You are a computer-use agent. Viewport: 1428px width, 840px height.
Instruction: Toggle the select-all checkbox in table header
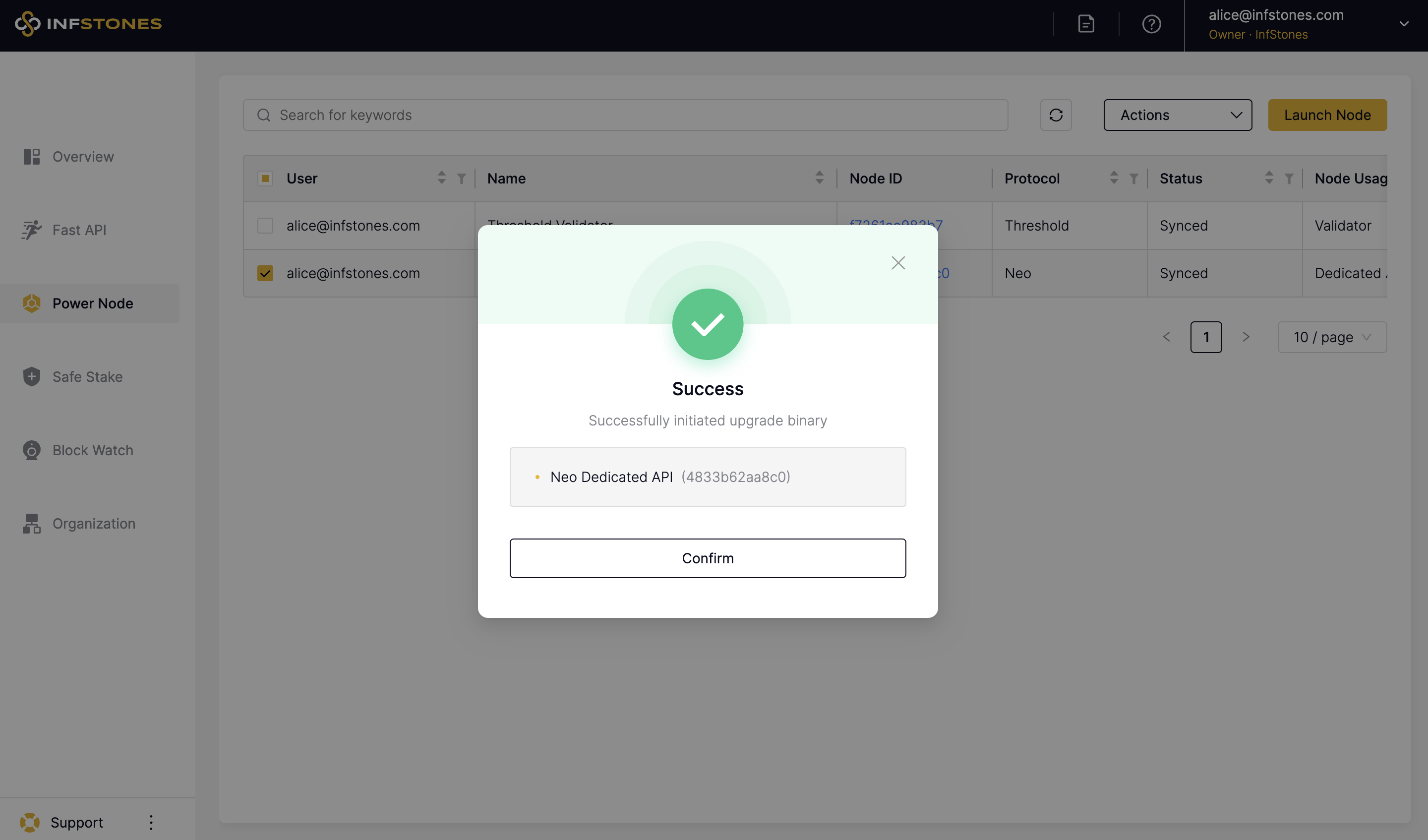click(x=265, y=179)
